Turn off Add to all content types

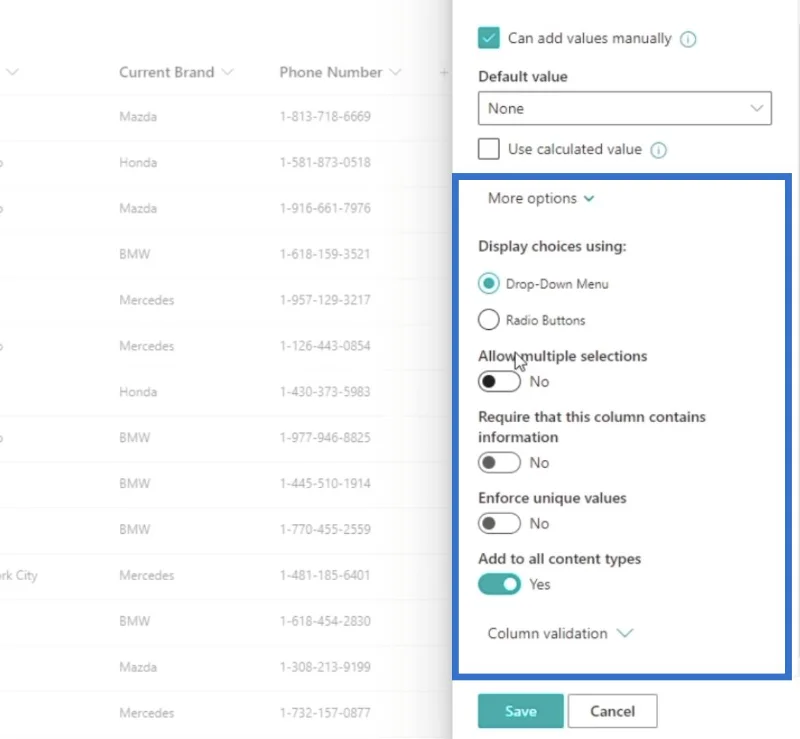click(x=499, y=584)
